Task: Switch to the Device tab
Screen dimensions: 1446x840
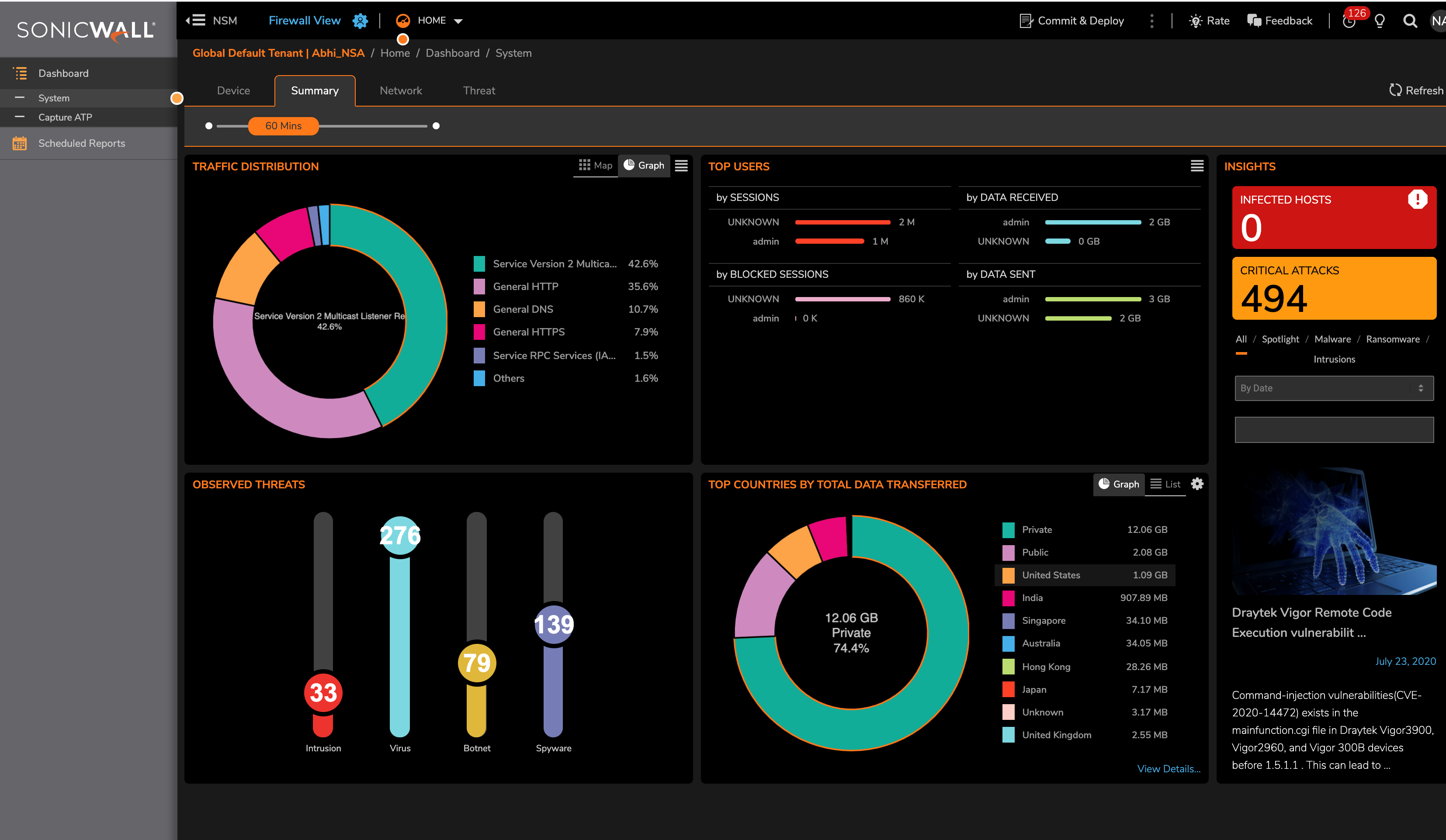Action: click(x=233, y=91)
